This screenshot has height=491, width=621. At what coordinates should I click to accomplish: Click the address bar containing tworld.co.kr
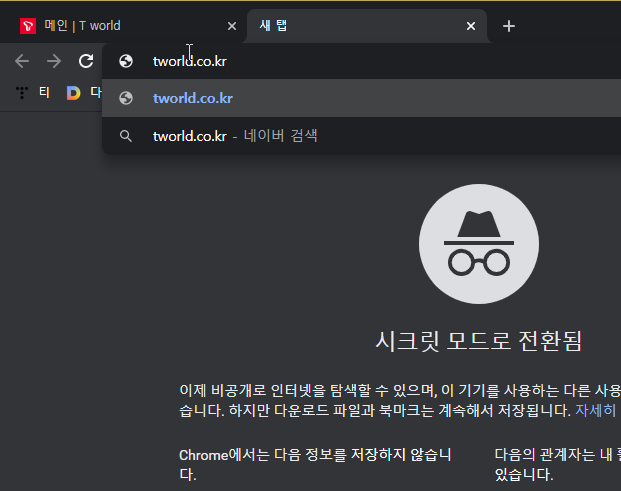tap(361, 61)
